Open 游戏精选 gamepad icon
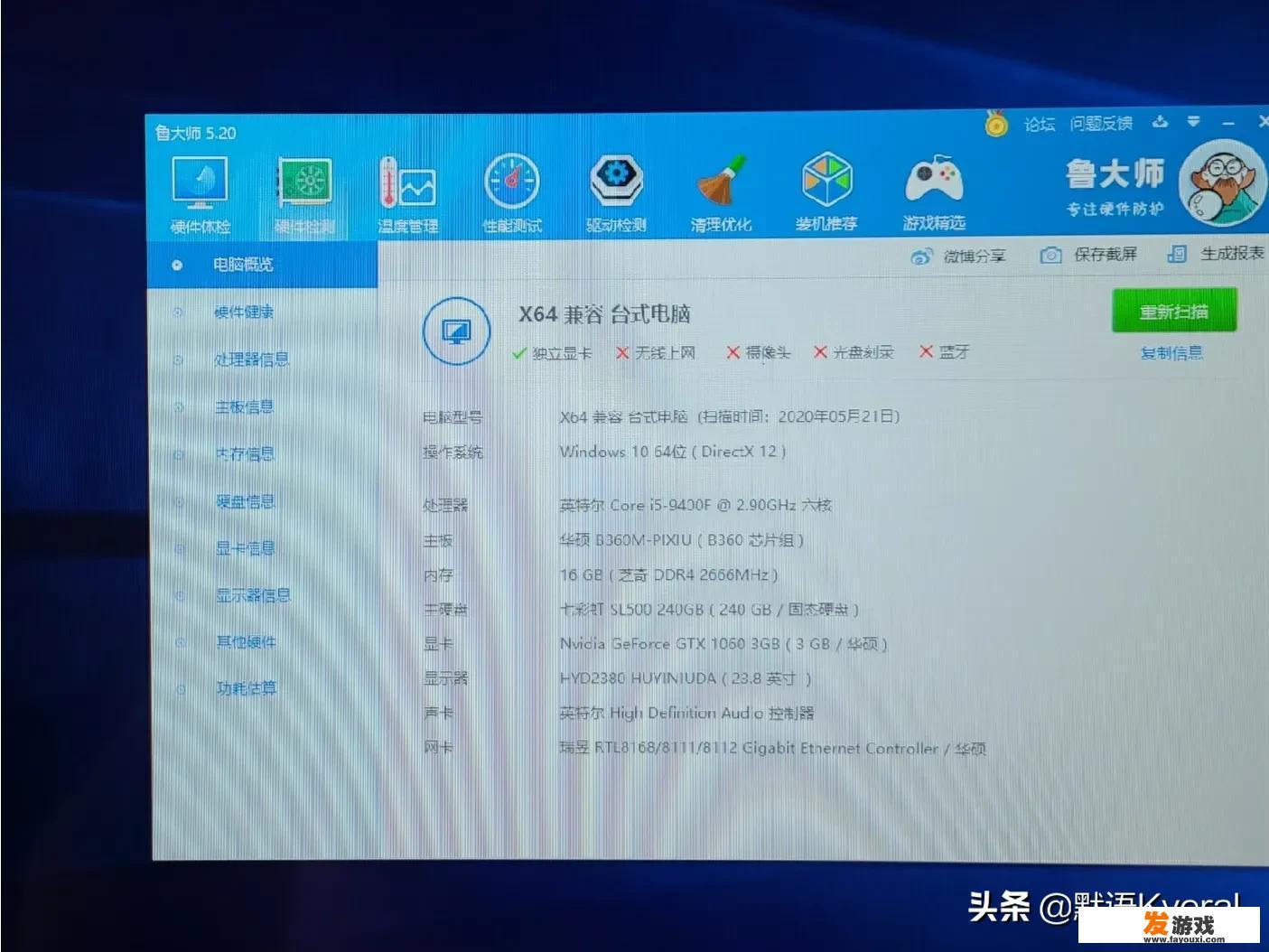The image size is (1269, 952). point(934,192)
